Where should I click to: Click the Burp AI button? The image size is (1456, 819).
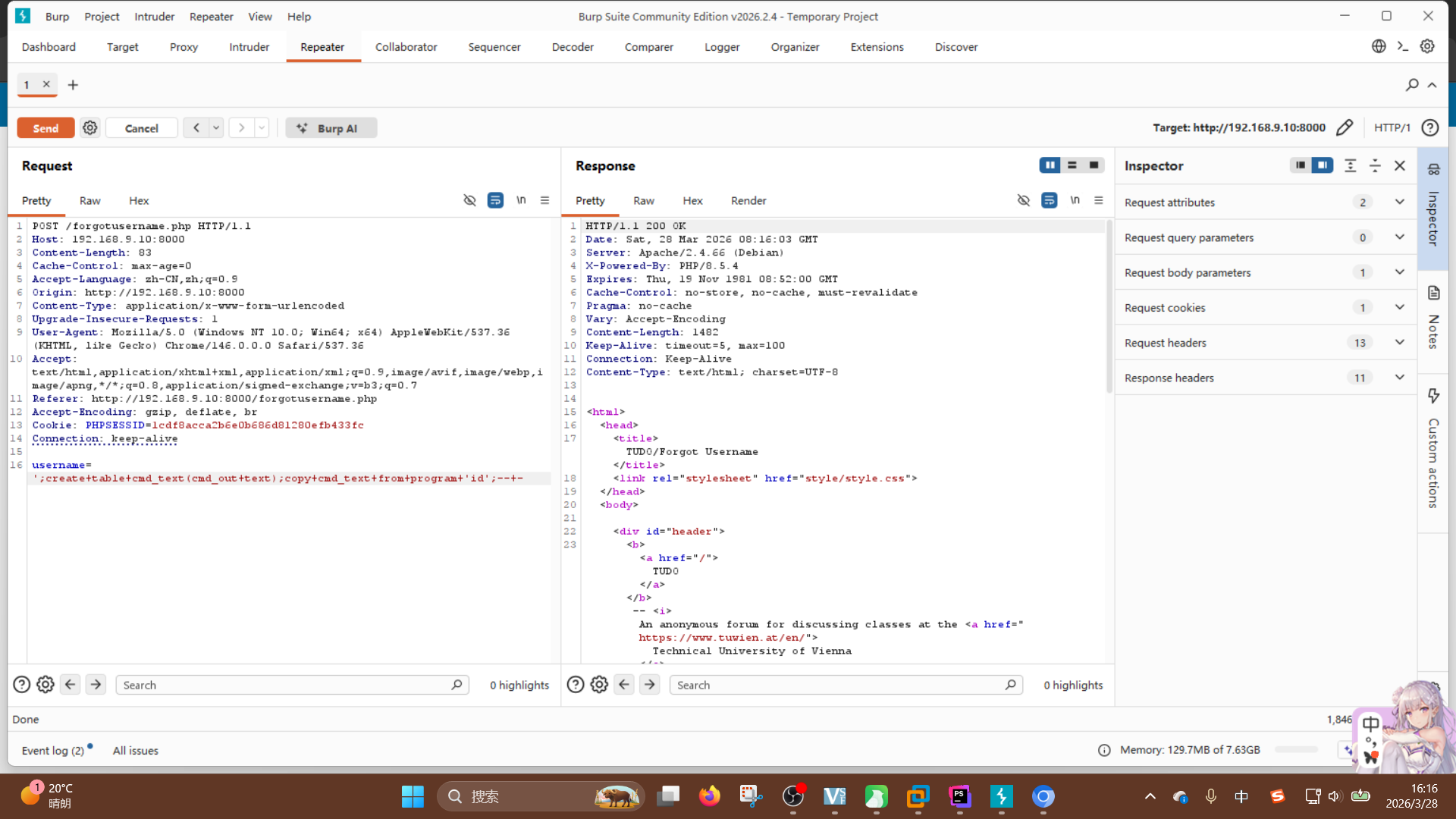coord(331,128)
